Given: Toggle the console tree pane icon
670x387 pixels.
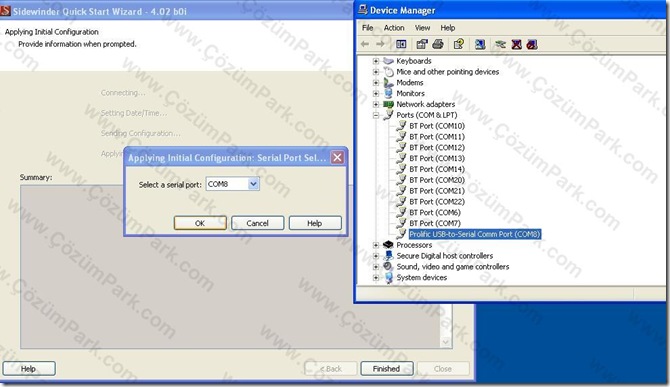Looking at the screenshot, I should click(401, 44).
